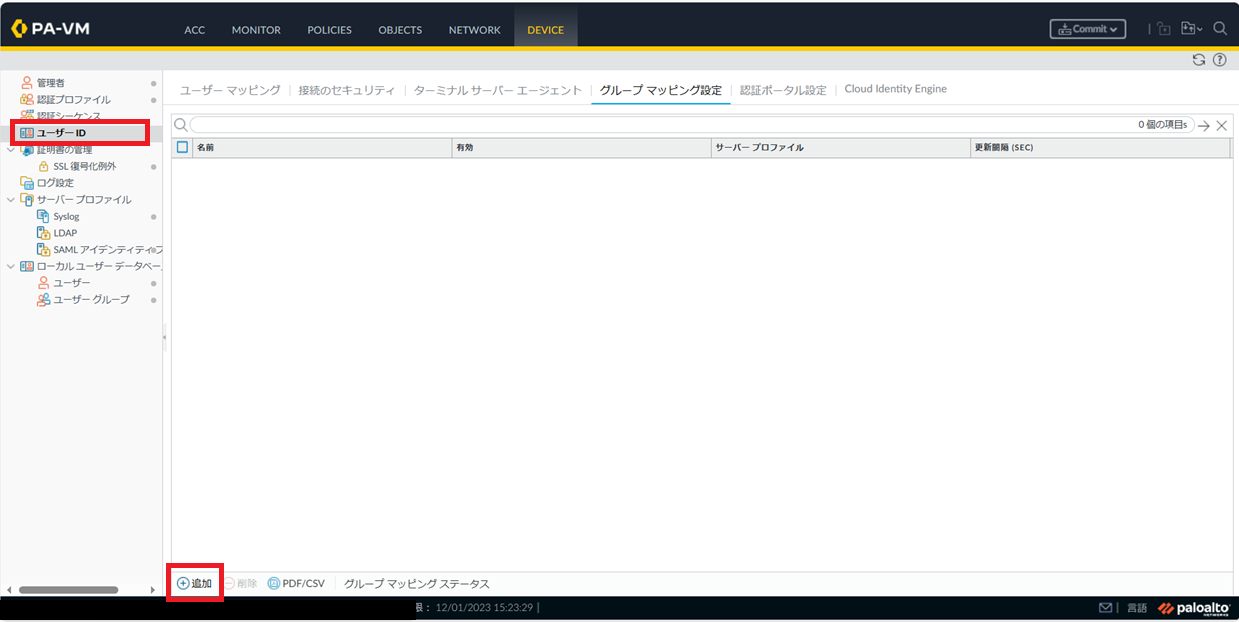Click the PA-VM logo
This screenshot has width=1239, height=622.
51,29
